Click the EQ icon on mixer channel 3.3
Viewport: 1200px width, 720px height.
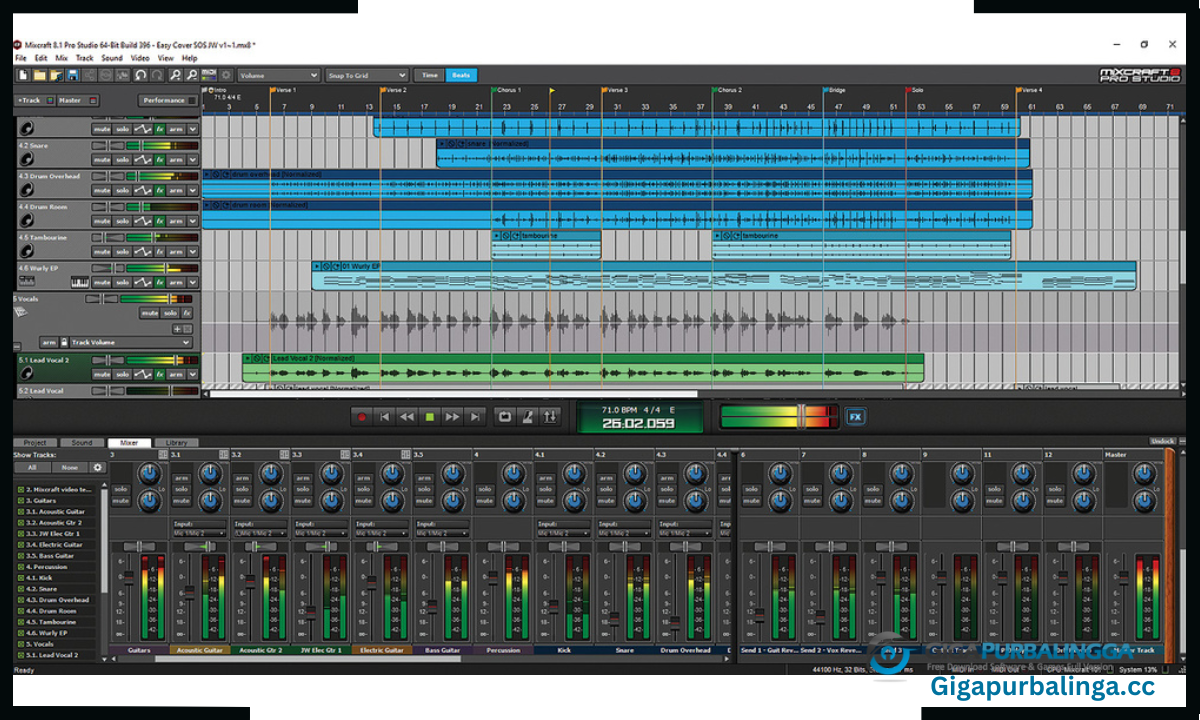(x=345, y=454)
